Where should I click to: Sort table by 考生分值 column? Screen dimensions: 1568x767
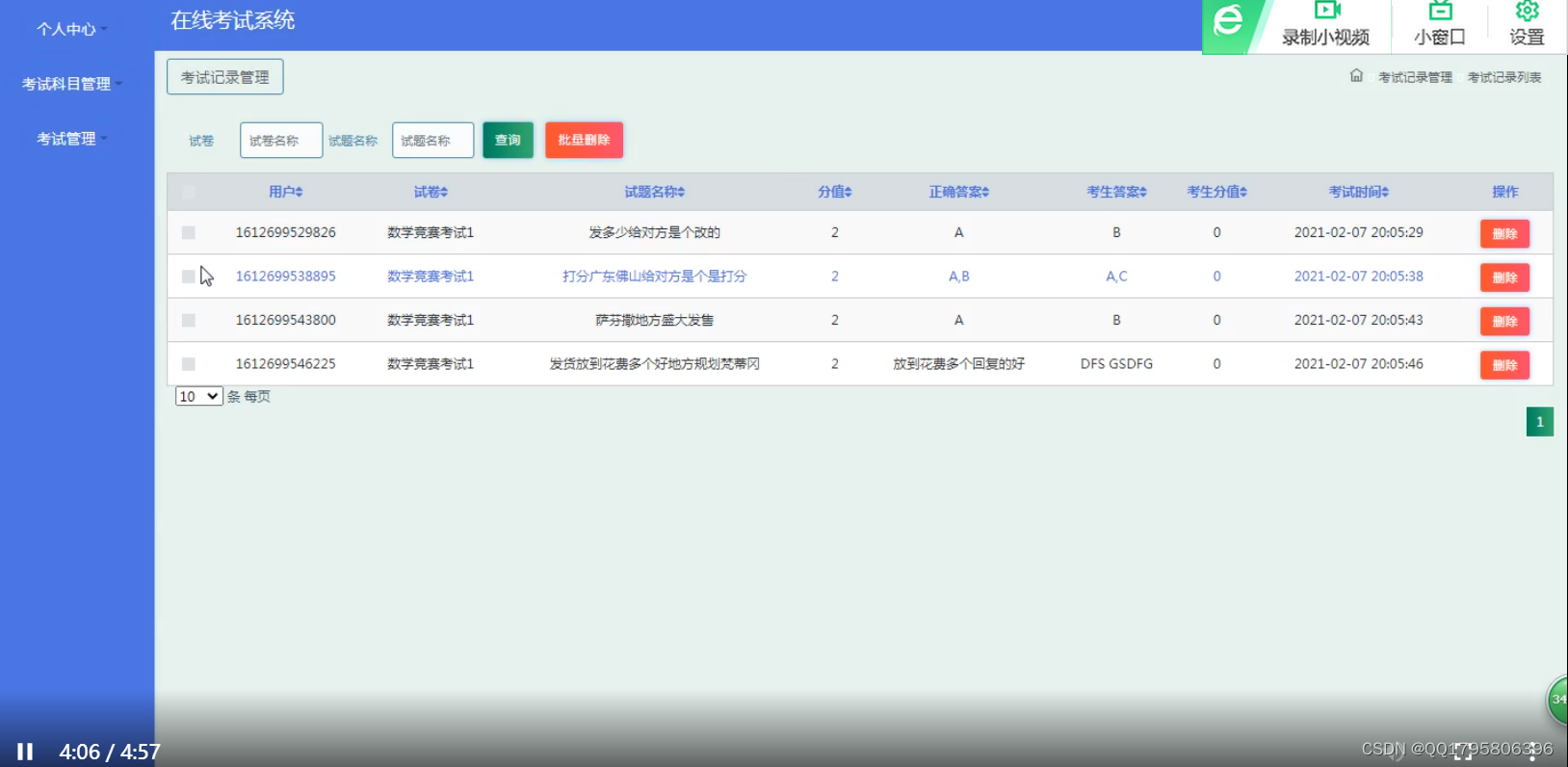pyautogui.click(x=1216, y=192)
